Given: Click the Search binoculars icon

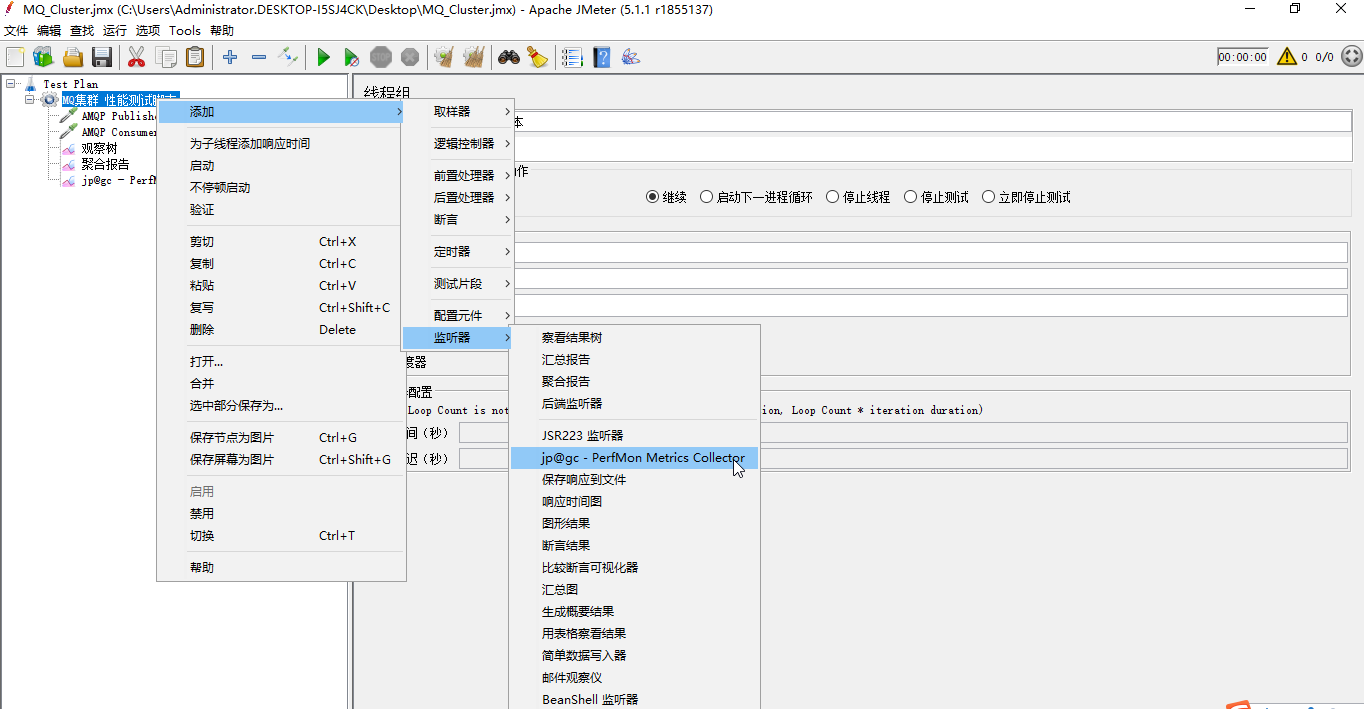Looking at the screenshot, I should (509, 57).
